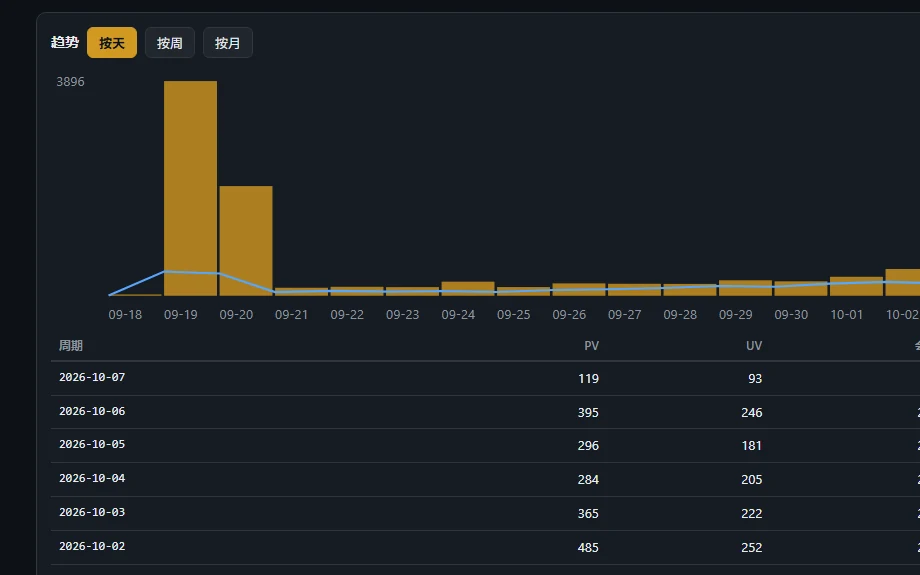
Task: Click UV value 246
Action: pos(752,412)
